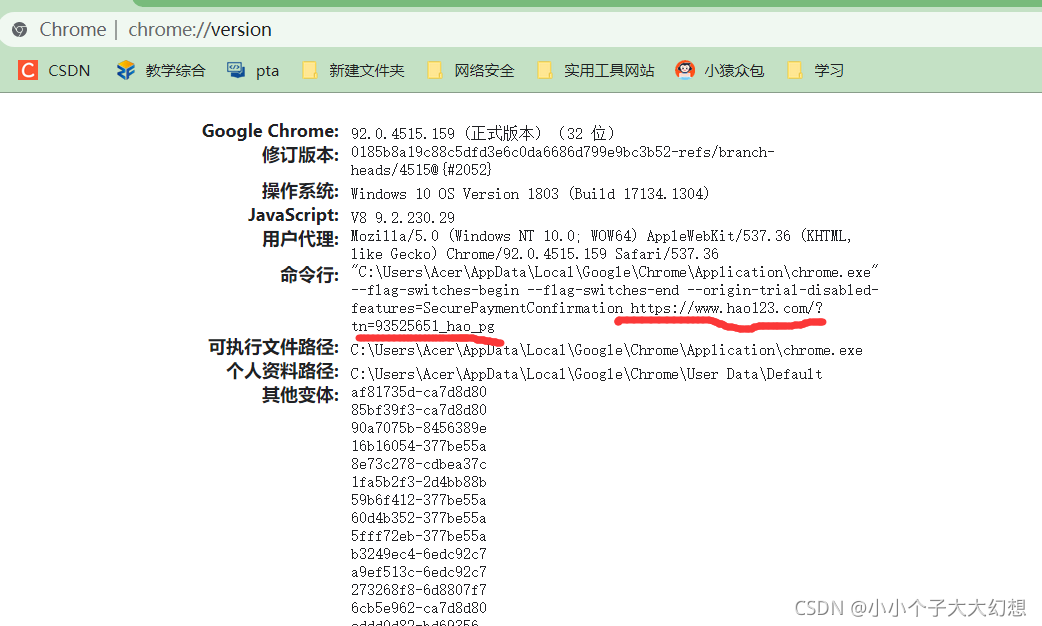Click the 小猿众包 monkey icon
Viewport: 1042px width, 626px height.
tap(685, 70)
